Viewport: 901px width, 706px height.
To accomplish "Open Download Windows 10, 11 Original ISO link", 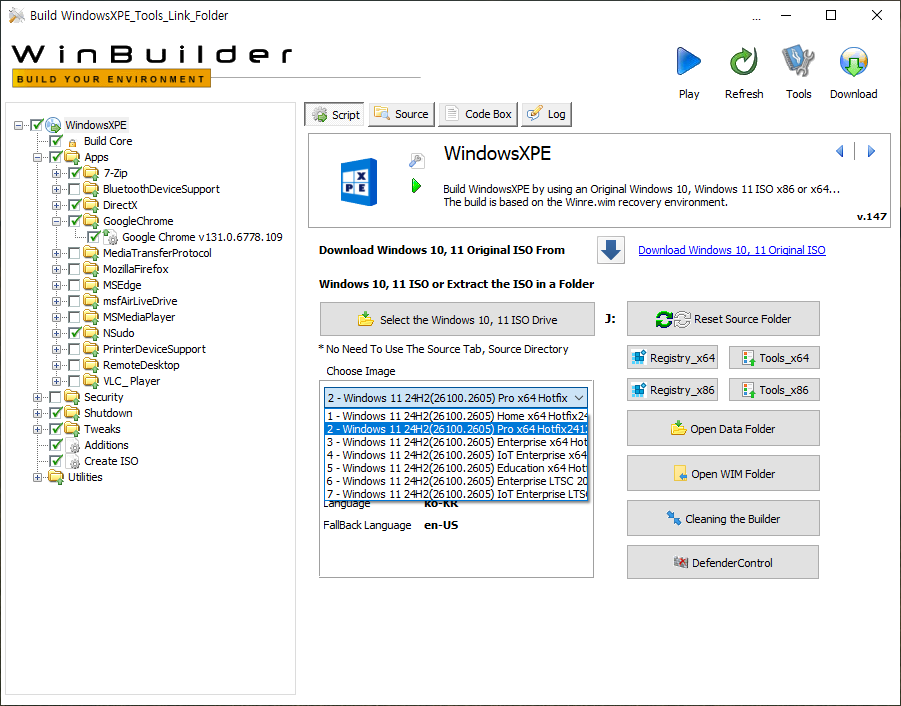I will click(x=731, y=250).
